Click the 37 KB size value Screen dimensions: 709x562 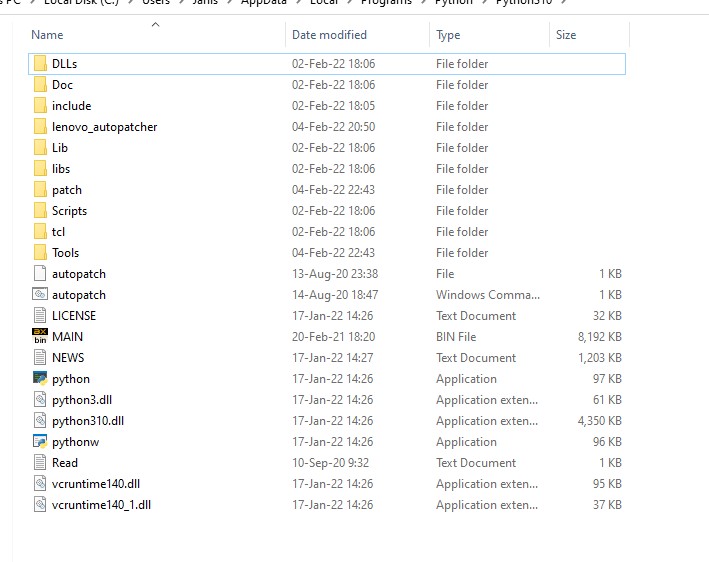607,505
